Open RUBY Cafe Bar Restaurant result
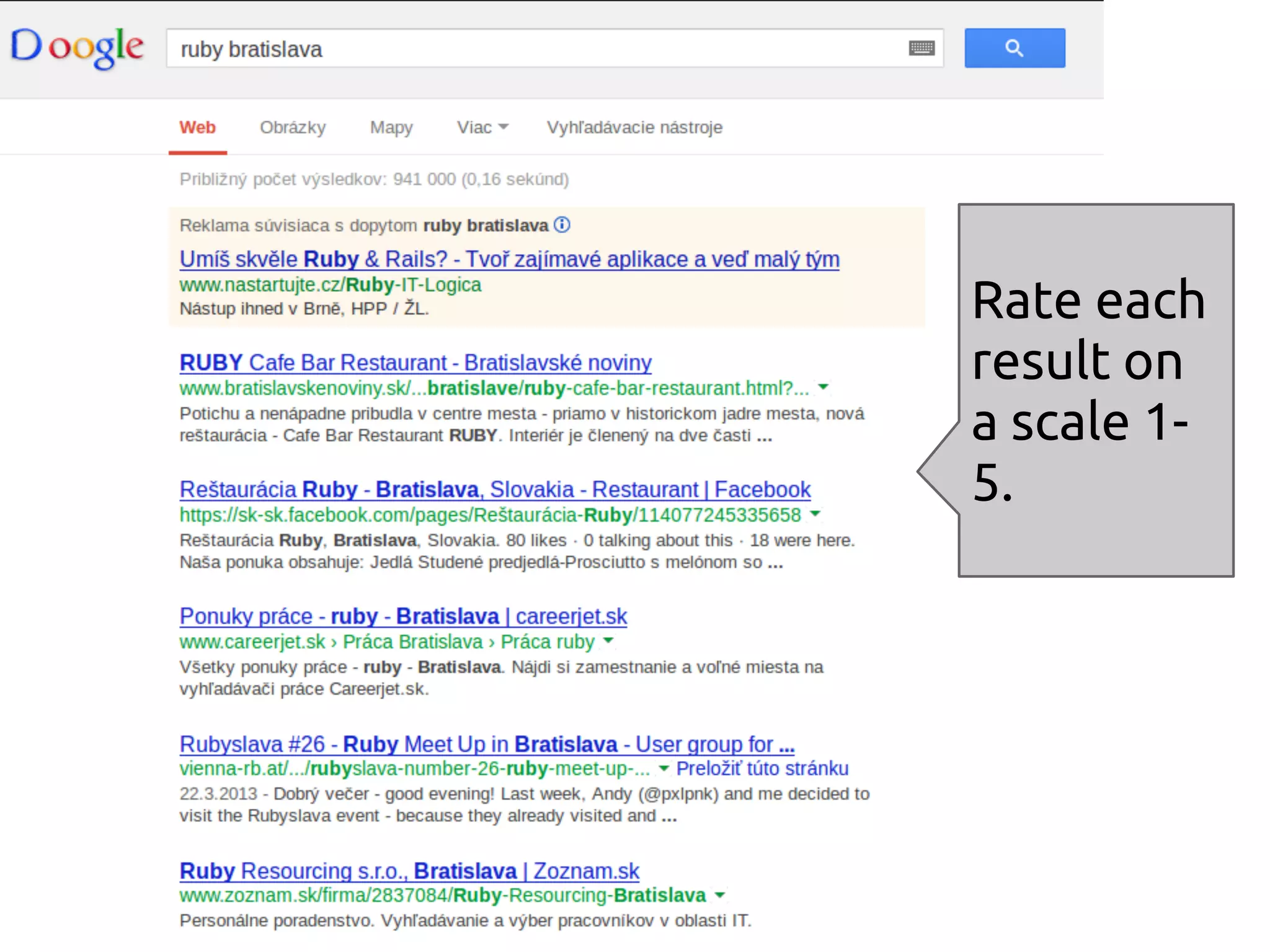 pos(415,363)
